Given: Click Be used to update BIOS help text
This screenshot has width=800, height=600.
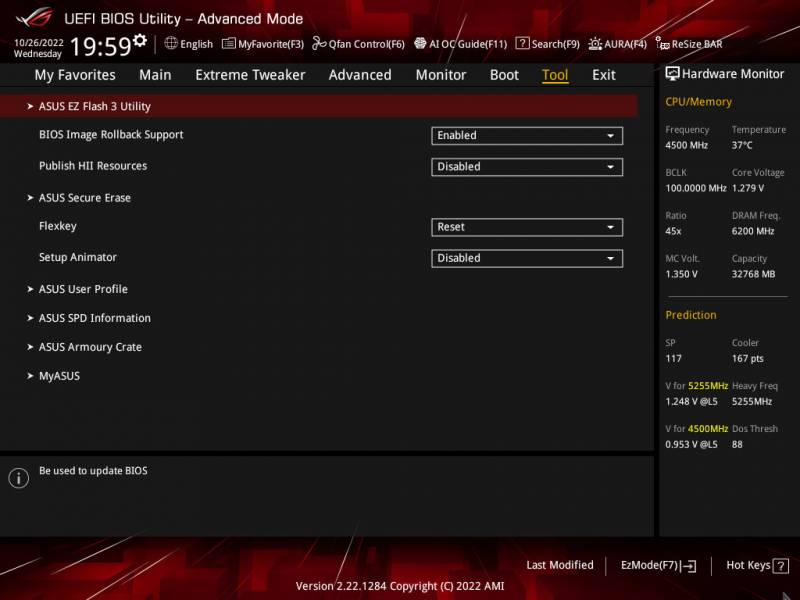Looking at the screenshot, I should (93, 471).
